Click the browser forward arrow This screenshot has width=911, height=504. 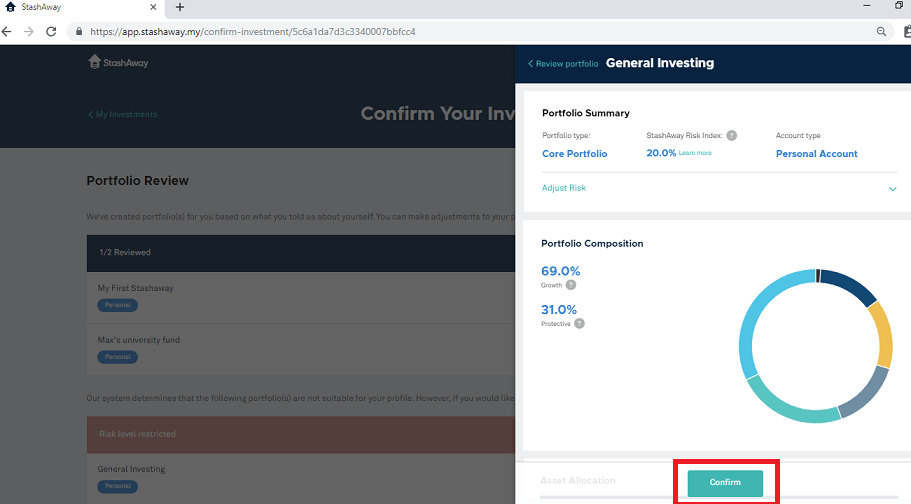(28, 32)
